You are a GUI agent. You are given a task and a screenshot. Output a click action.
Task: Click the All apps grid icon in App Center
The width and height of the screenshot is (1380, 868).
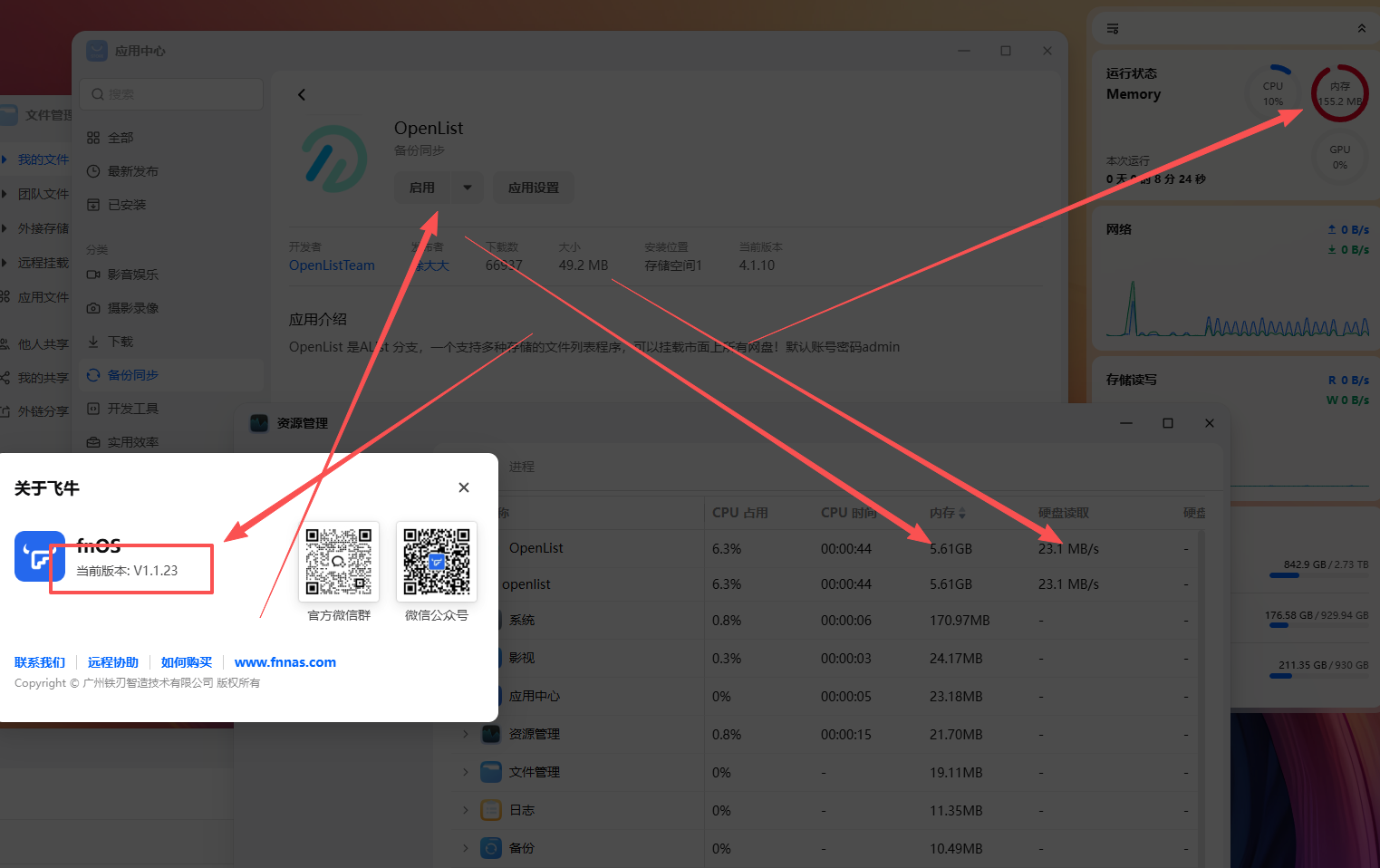point(93,138)
